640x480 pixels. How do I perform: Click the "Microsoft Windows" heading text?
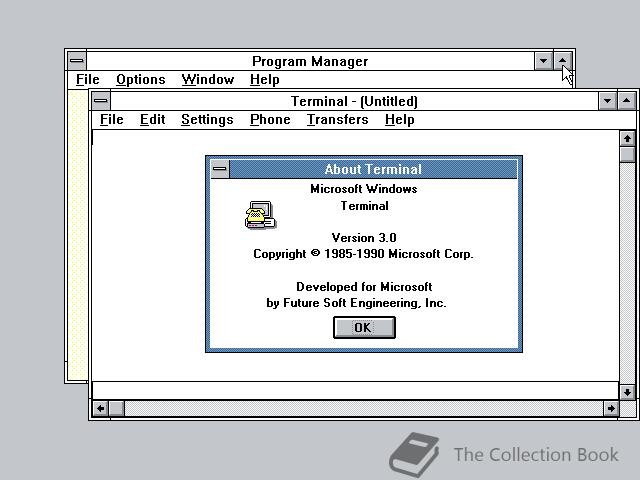(x=364, y=189)
